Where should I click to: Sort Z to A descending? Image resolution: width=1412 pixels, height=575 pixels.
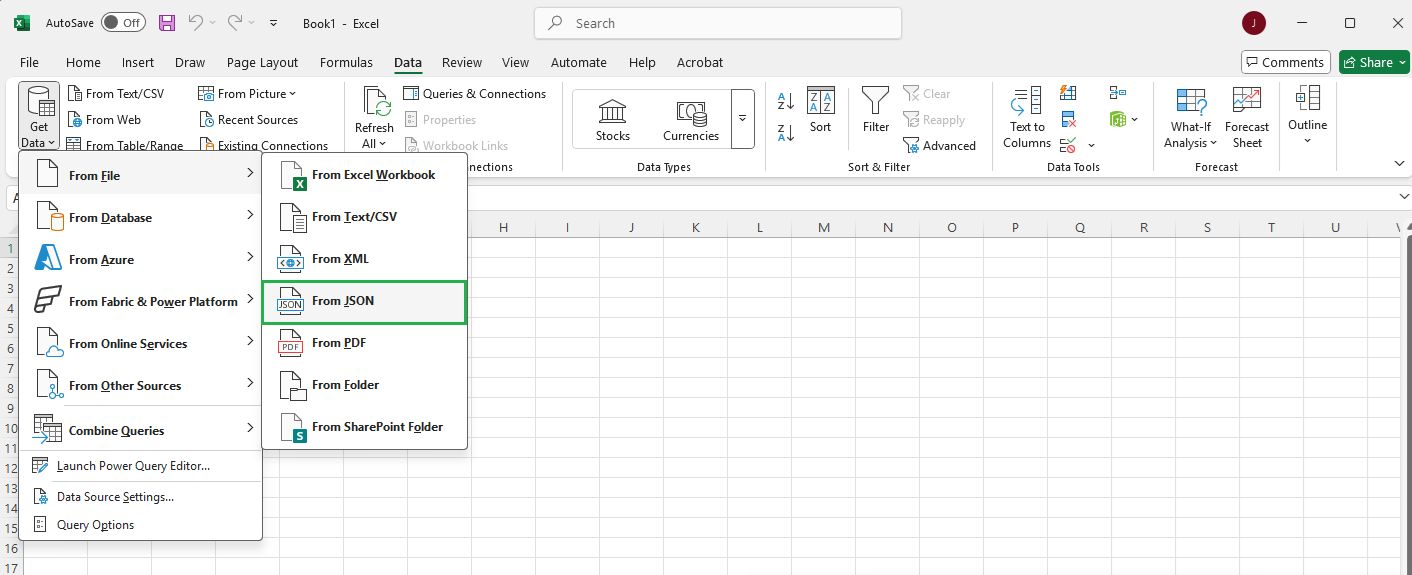point(786,132)
